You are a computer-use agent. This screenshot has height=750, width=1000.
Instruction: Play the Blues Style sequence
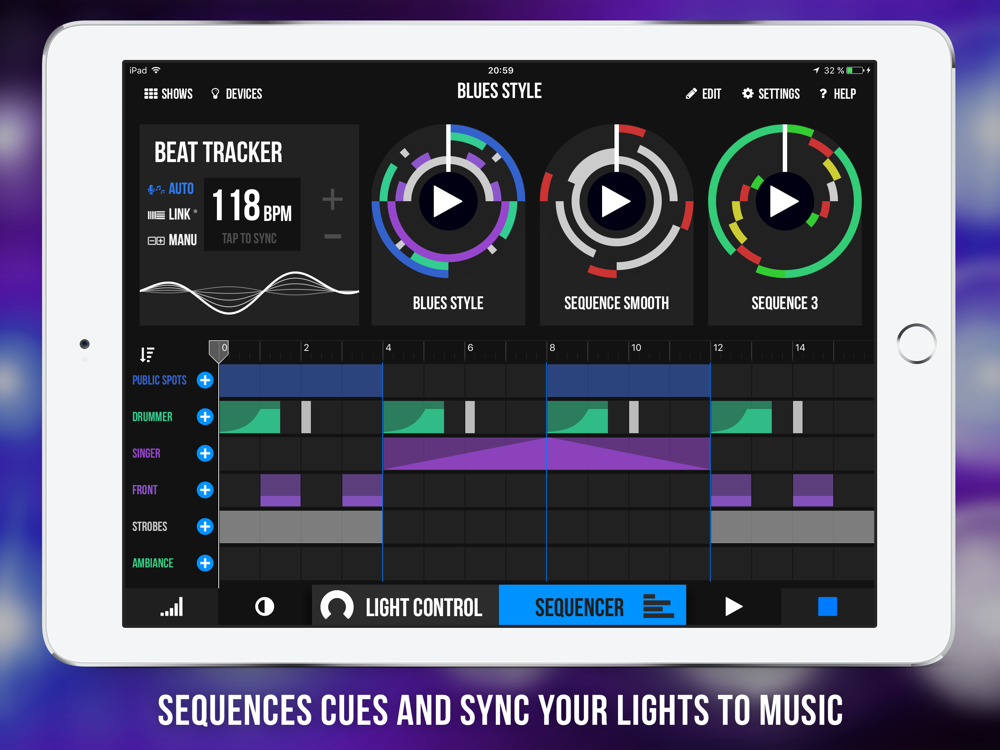pos(448,202)
